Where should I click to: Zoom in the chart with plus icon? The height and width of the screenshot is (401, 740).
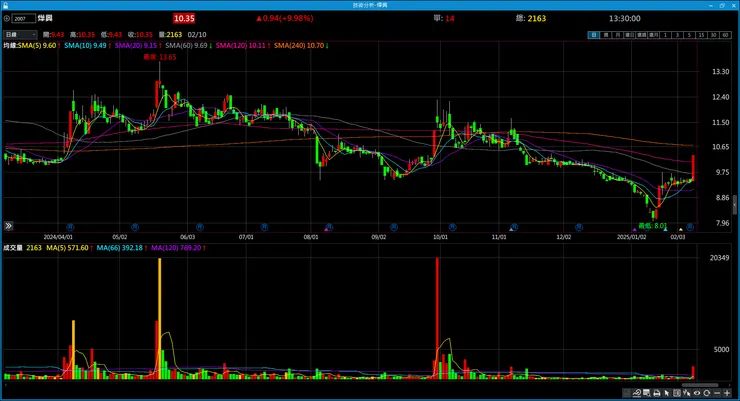coord(727,393)
